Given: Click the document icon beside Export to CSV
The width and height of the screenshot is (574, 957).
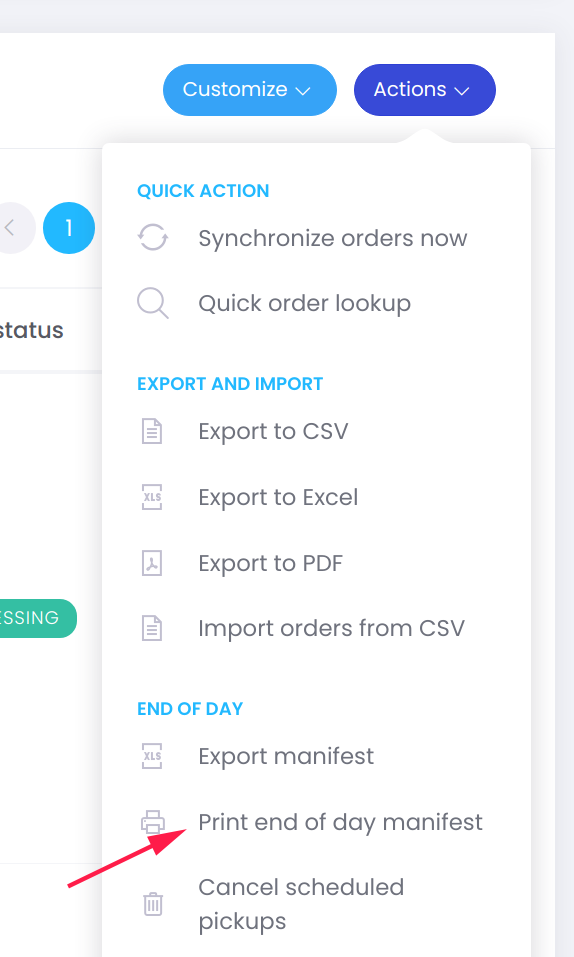Looking at the screenshot, I should point(152,431).
